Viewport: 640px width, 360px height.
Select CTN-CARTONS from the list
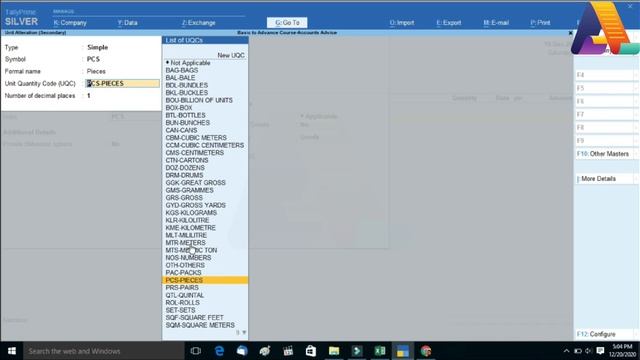pyautogui.click(x=187, y=160)
